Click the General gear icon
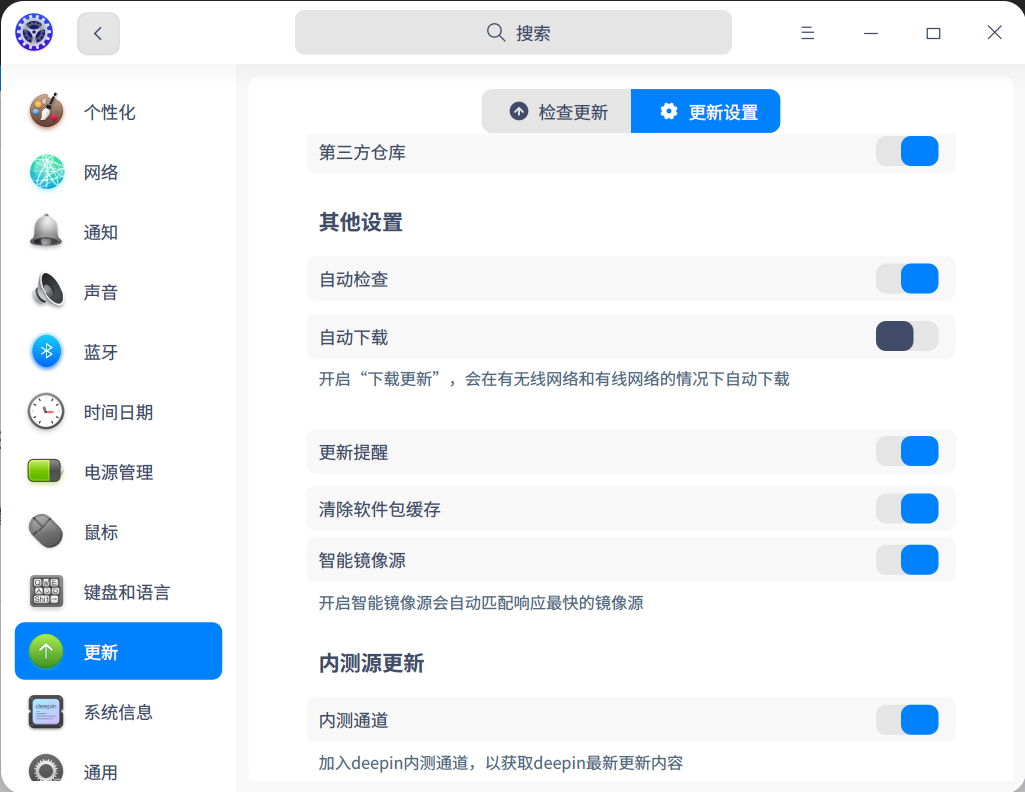 [46, 770]
